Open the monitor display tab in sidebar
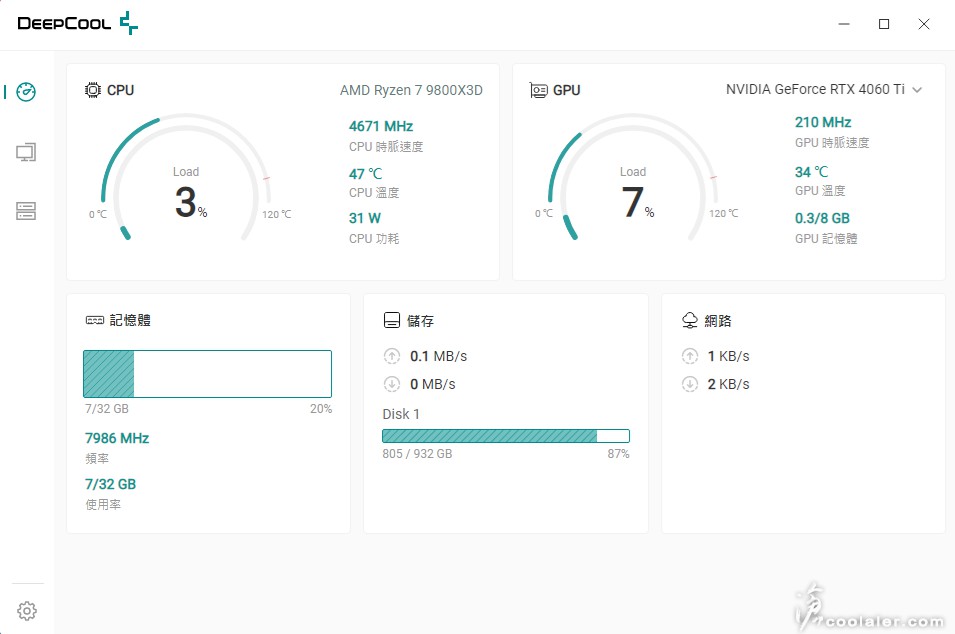This screenshot has width=955, height=634. tap(26, 152)
